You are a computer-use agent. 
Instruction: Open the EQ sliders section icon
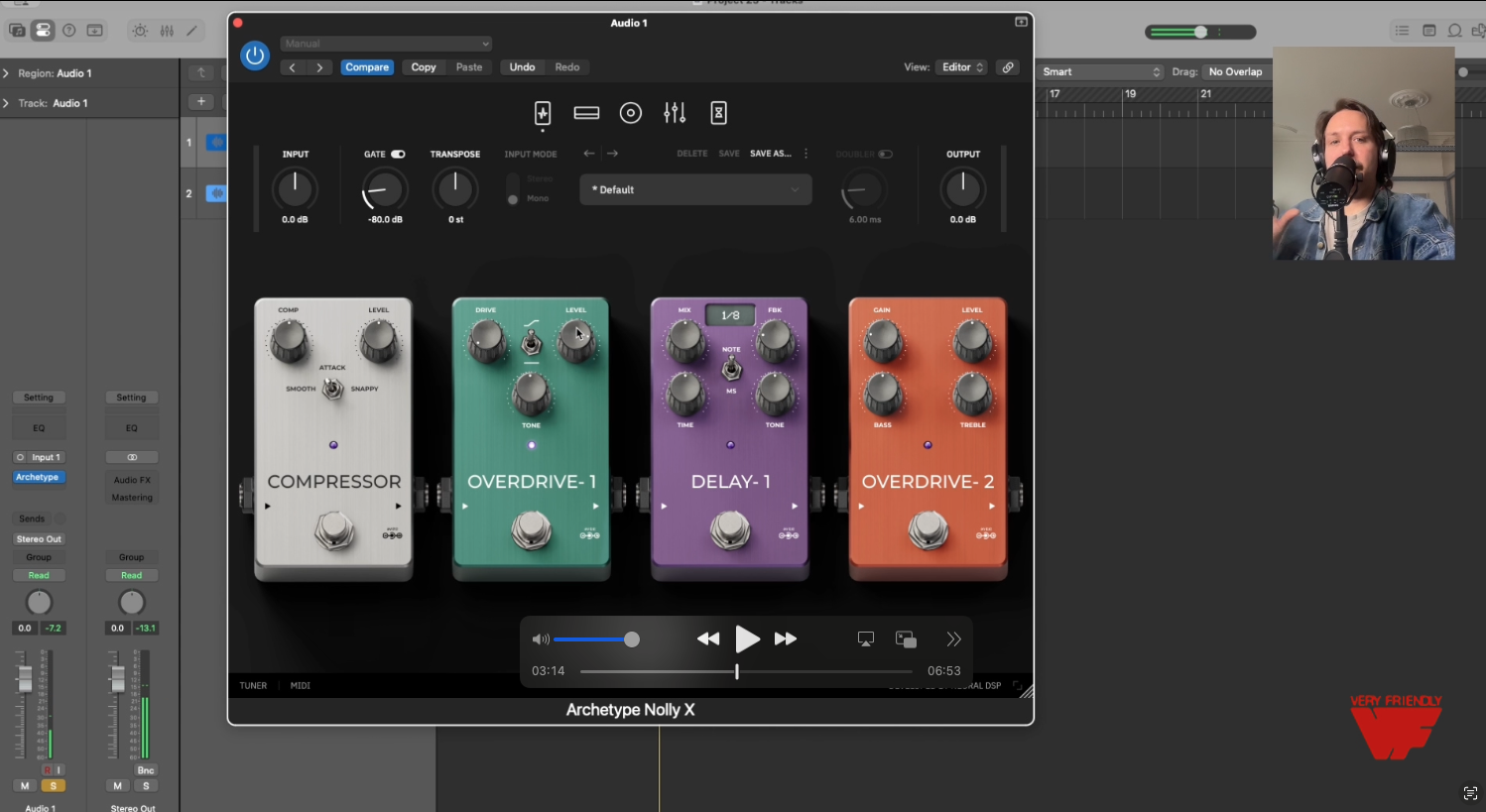coord(675,113)
